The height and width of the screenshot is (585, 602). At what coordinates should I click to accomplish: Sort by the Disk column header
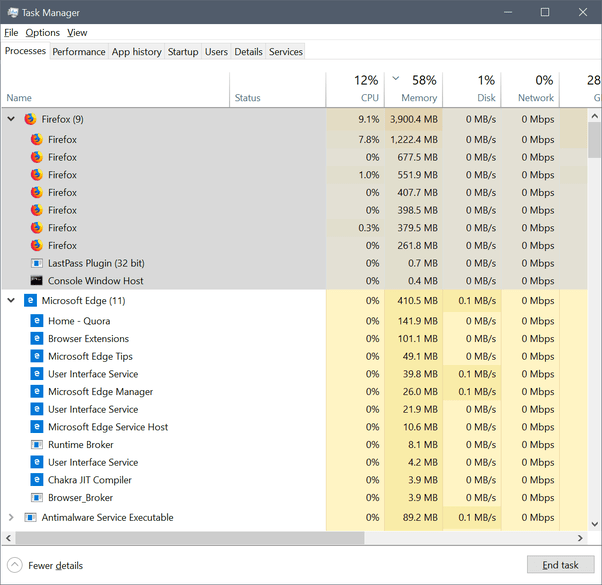pos(472,90)
